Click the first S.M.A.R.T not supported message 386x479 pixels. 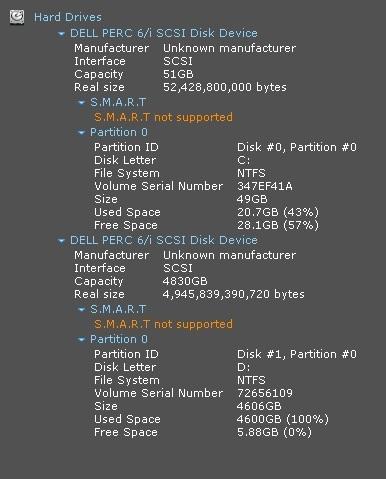click(163, 117)
